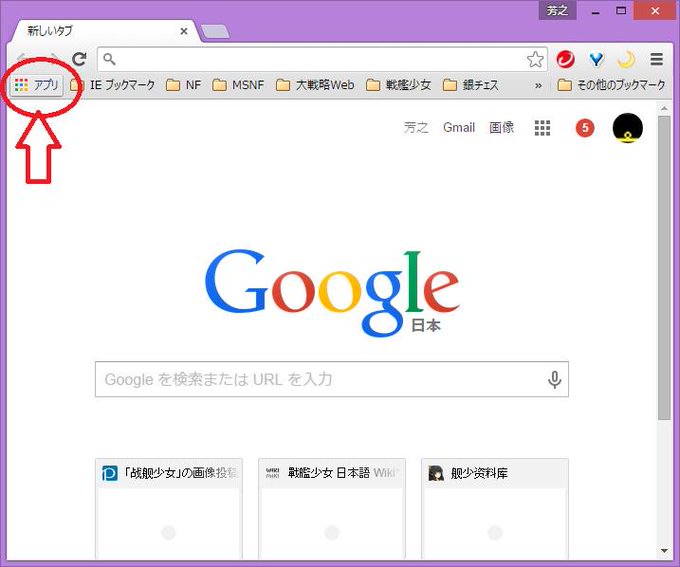Click the character favicon of 舰少资料库
Image resolution: width=680 pixels, height=567 pixels.
point(436,473)
